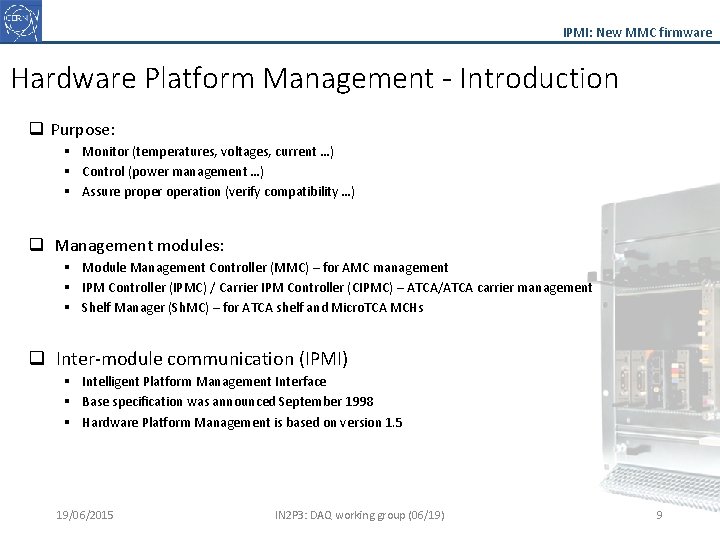This screenshot has height=540, width=720.
Task: Select the line 'Monitor (temperatures, voltages, current ...)'
Action: (208, 152)
